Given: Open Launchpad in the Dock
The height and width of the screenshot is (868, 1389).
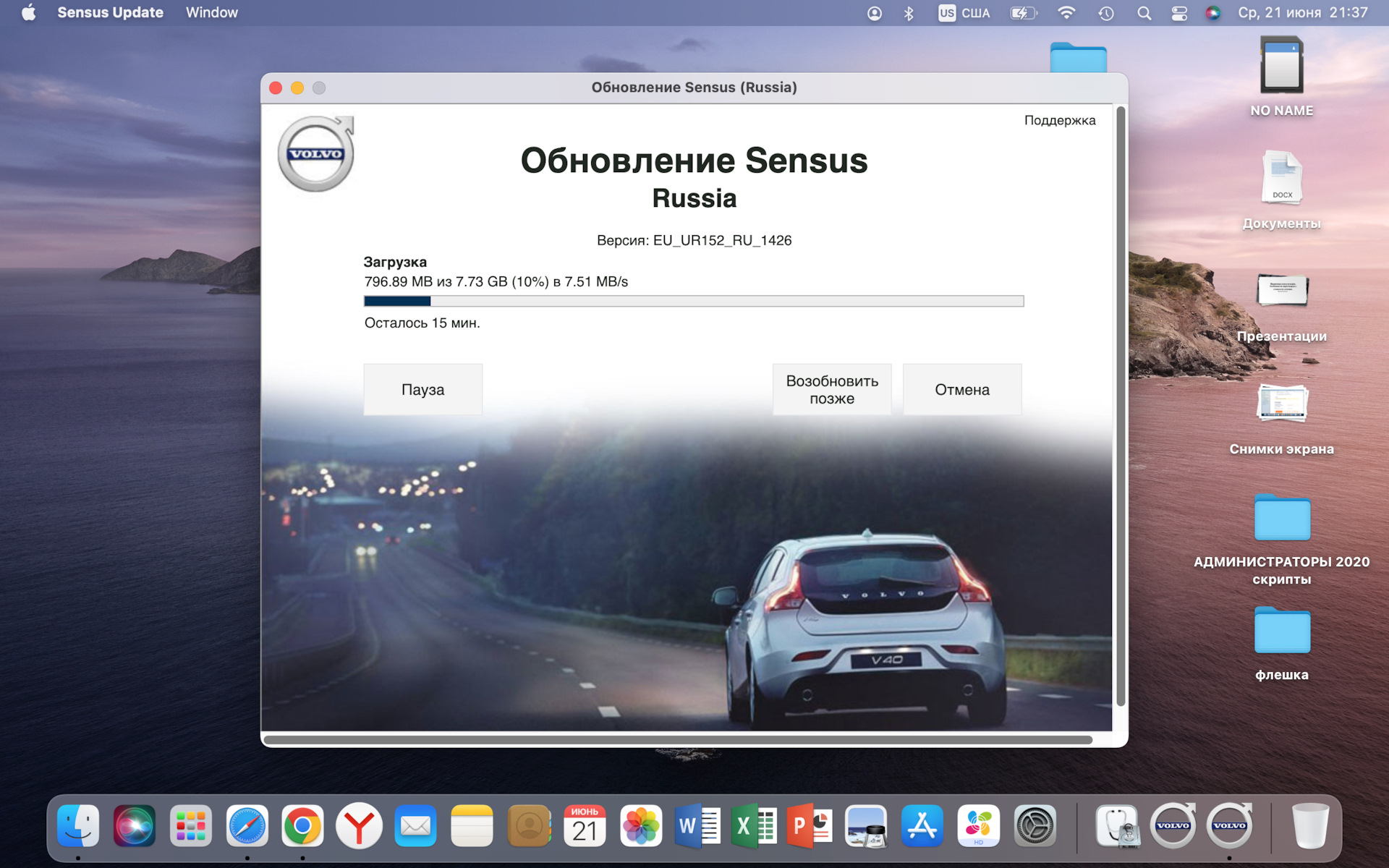Looking at the screenshot, I should click(x=191, y=825).
